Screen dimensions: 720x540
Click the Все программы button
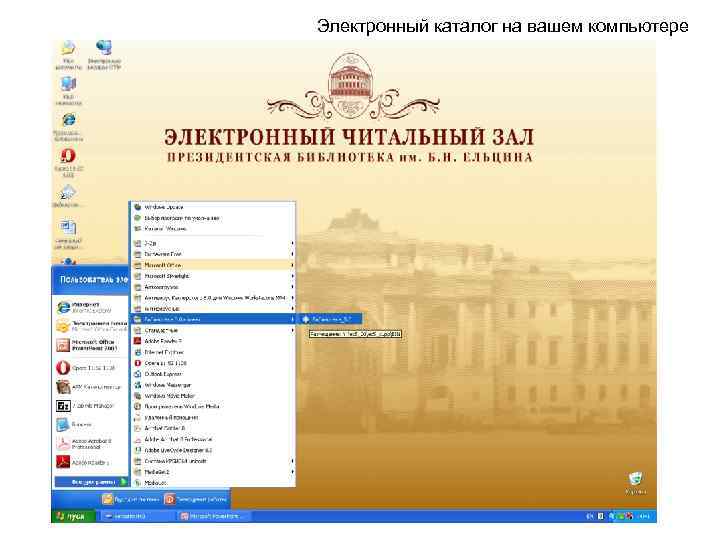pyautogui.click(x=91, y=482)
